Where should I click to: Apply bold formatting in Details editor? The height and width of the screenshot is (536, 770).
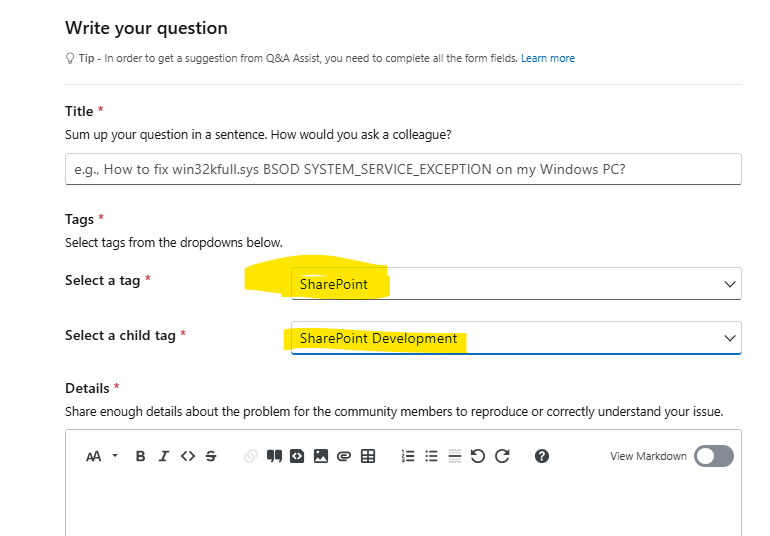140,456
